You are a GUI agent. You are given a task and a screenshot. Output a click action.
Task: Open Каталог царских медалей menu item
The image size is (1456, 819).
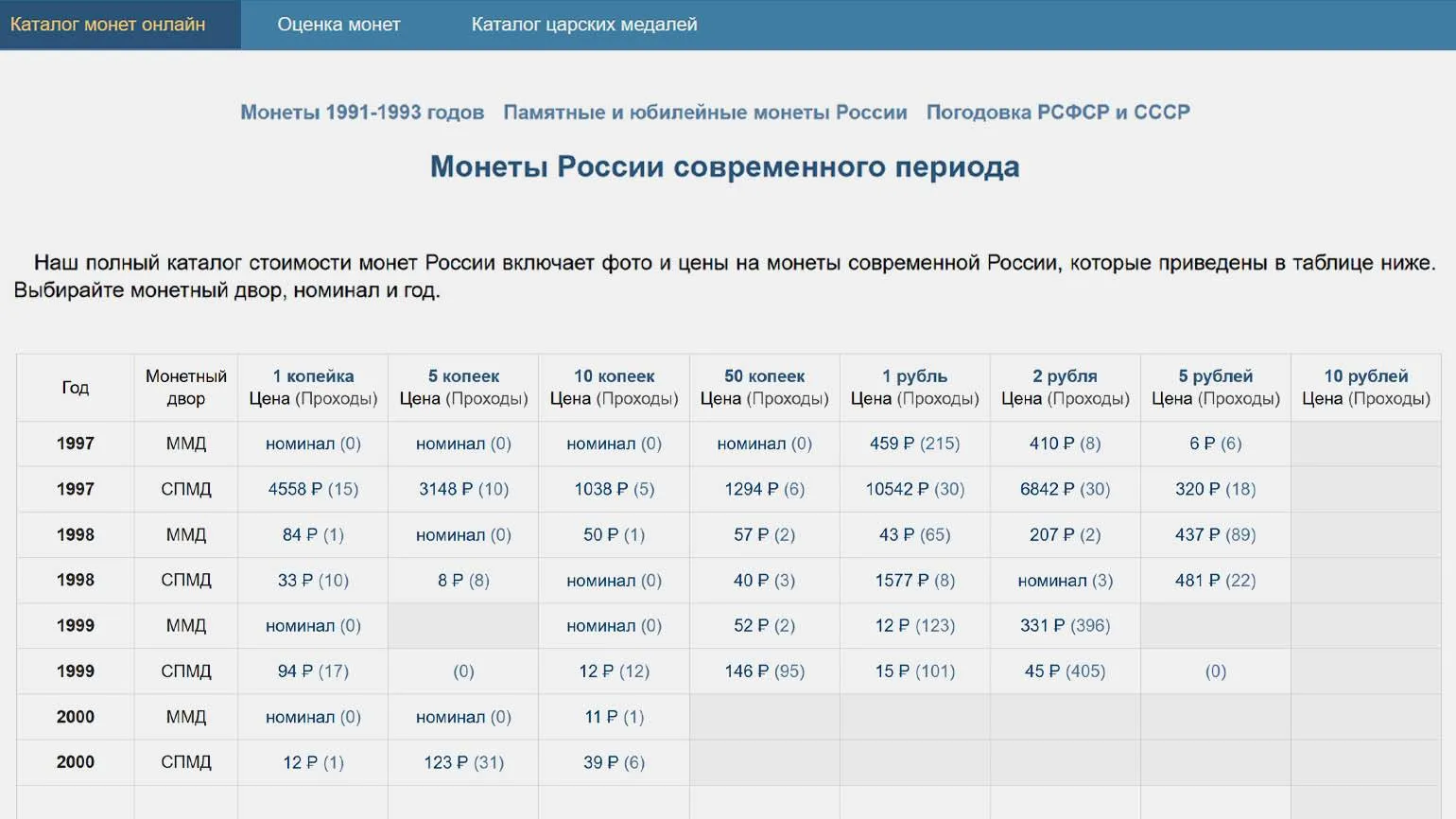coord(584,25)
